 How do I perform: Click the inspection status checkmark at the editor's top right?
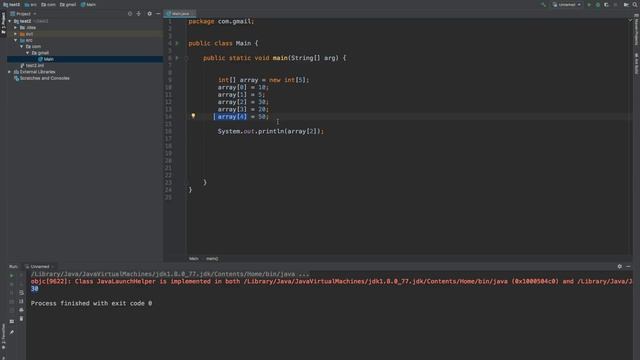point(630,20)
